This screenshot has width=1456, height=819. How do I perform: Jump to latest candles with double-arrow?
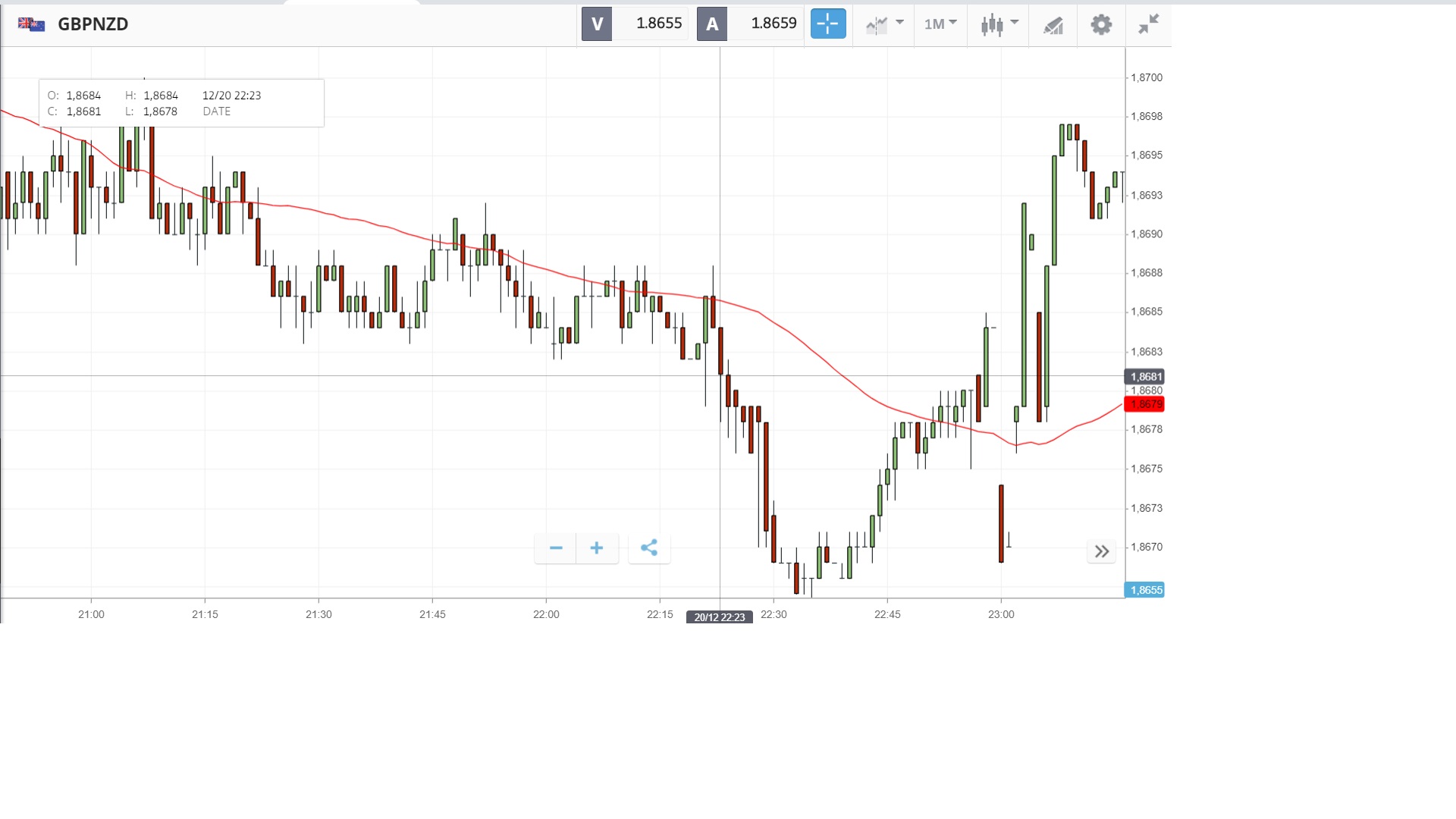[x=1102, y=551]
